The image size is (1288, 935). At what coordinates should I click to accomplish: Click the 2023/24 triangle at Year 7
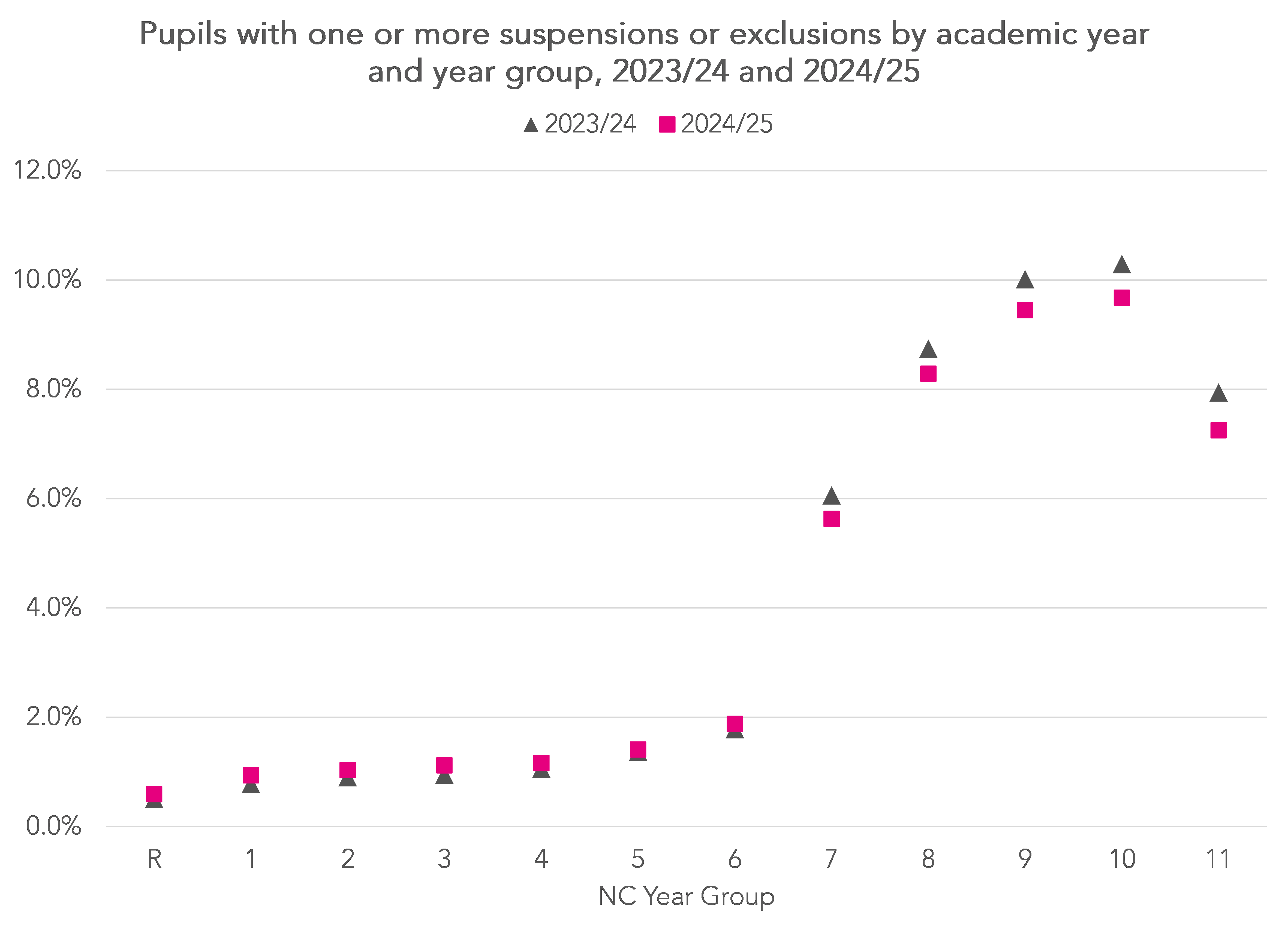click(831, 496)
